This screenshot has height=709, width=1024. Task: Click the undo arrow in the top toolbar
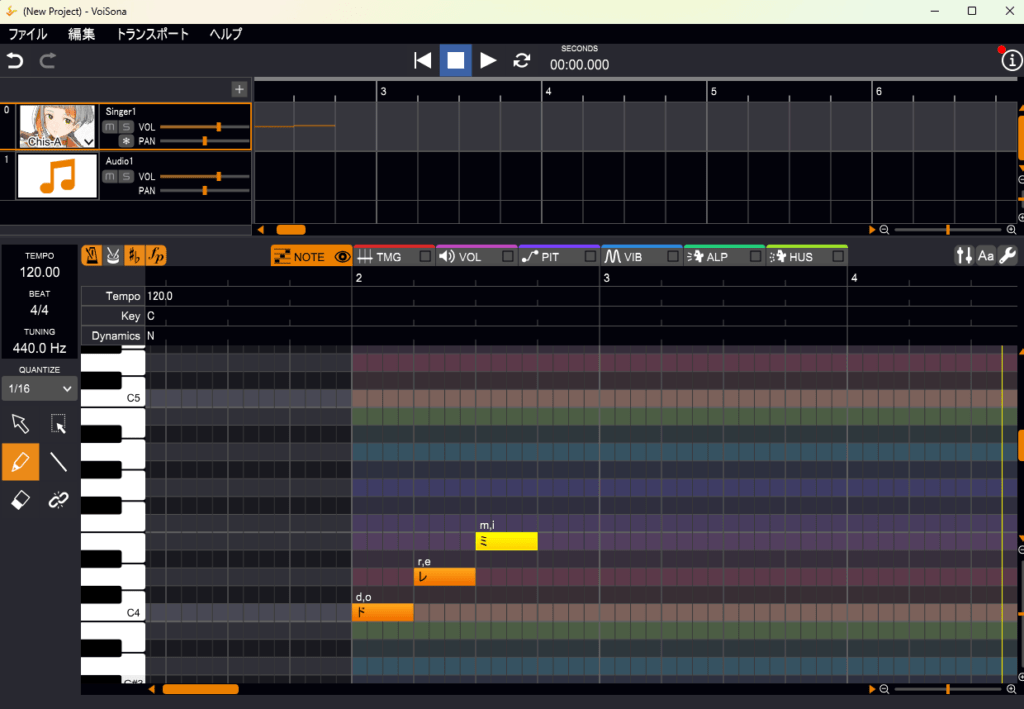coord(15,61)
